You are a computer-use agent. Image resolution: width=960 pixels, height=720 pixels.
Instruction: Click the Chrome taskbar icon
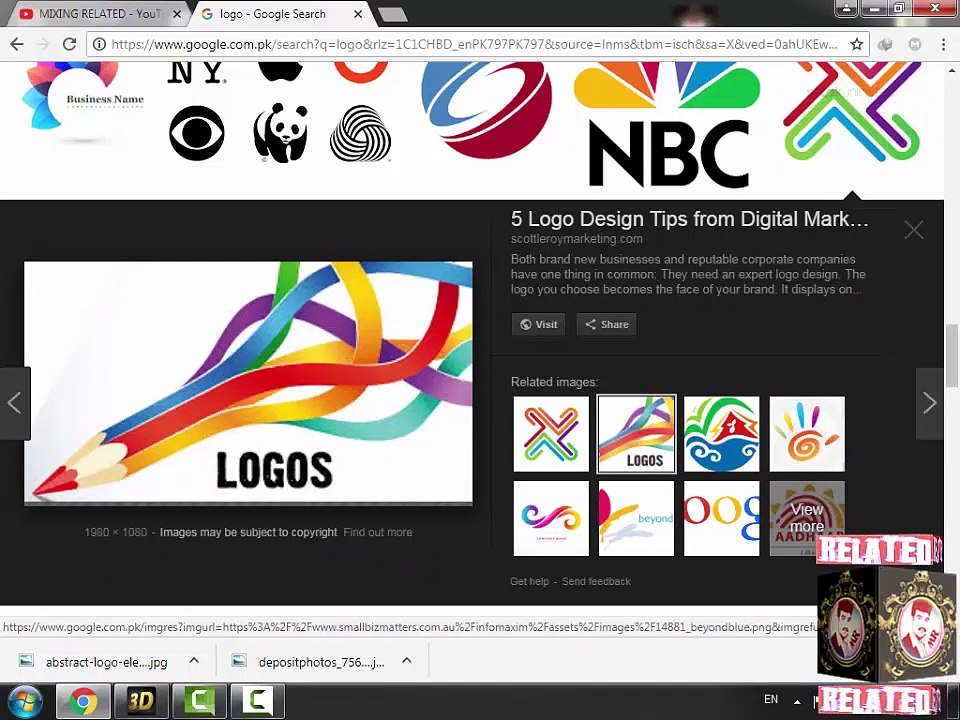point(83,702)
